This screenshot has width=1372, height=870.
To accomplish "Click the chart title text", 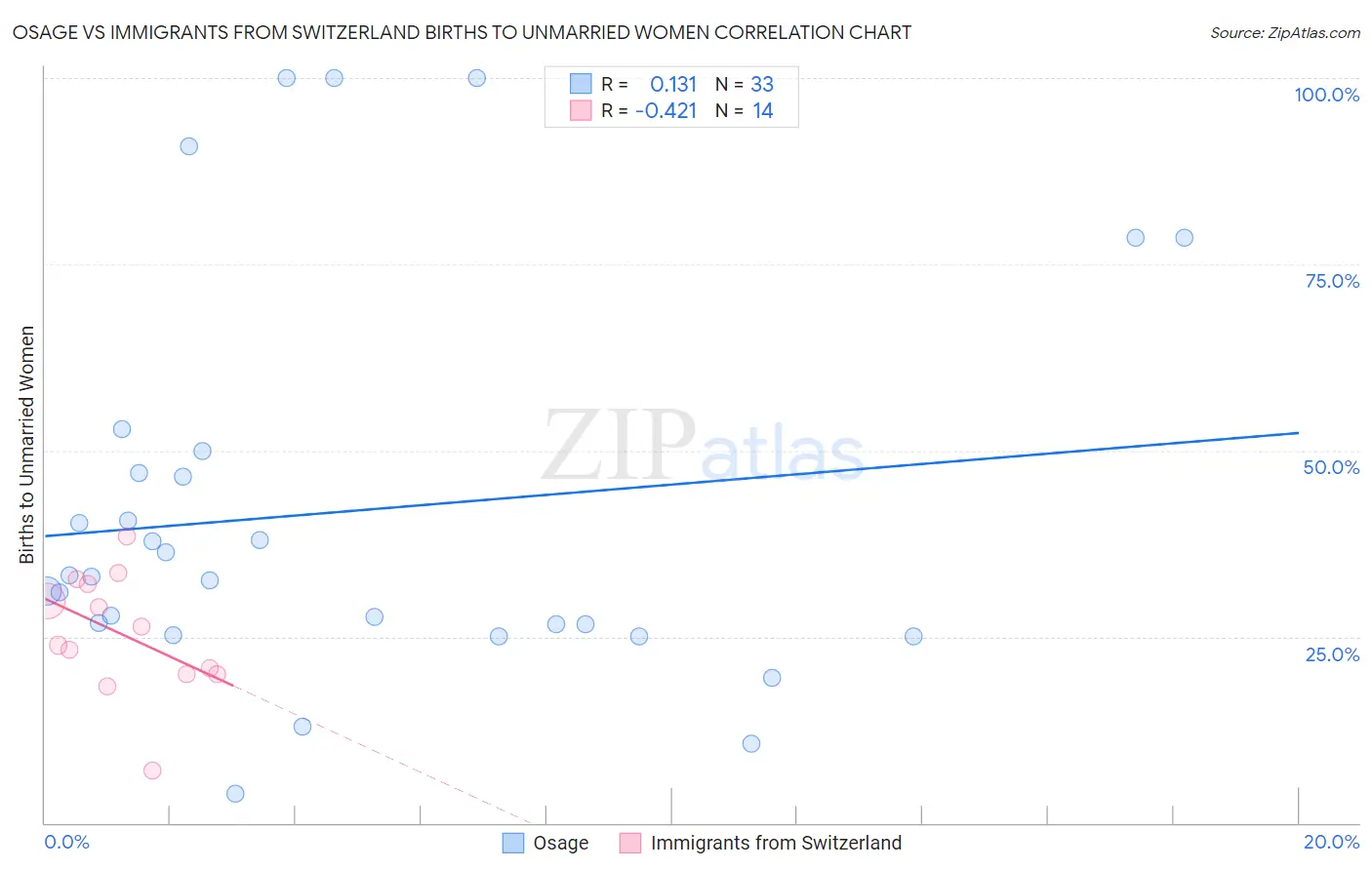I will (x=462, y=33).
